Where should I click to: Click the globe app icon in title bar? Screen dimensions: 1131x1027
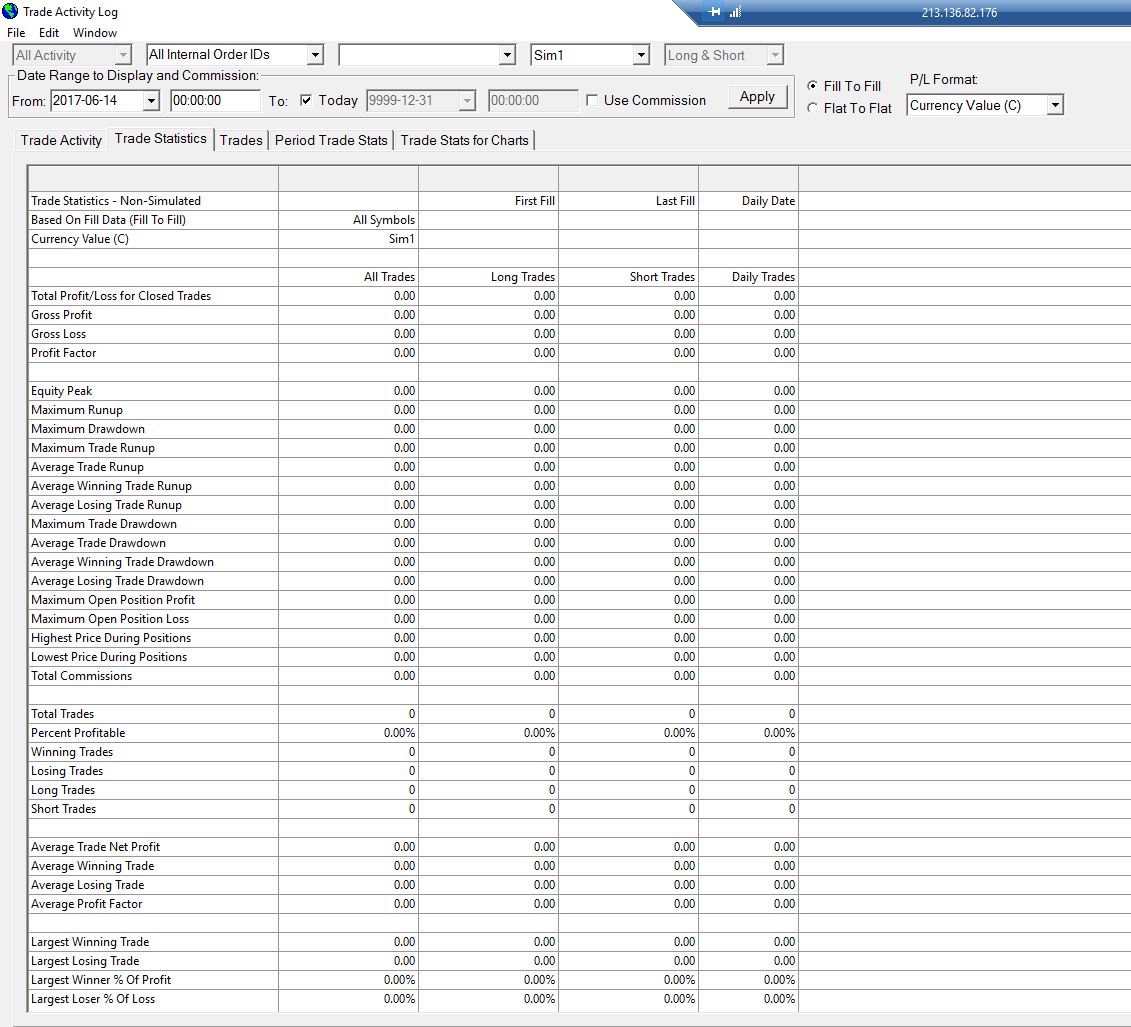10,11
